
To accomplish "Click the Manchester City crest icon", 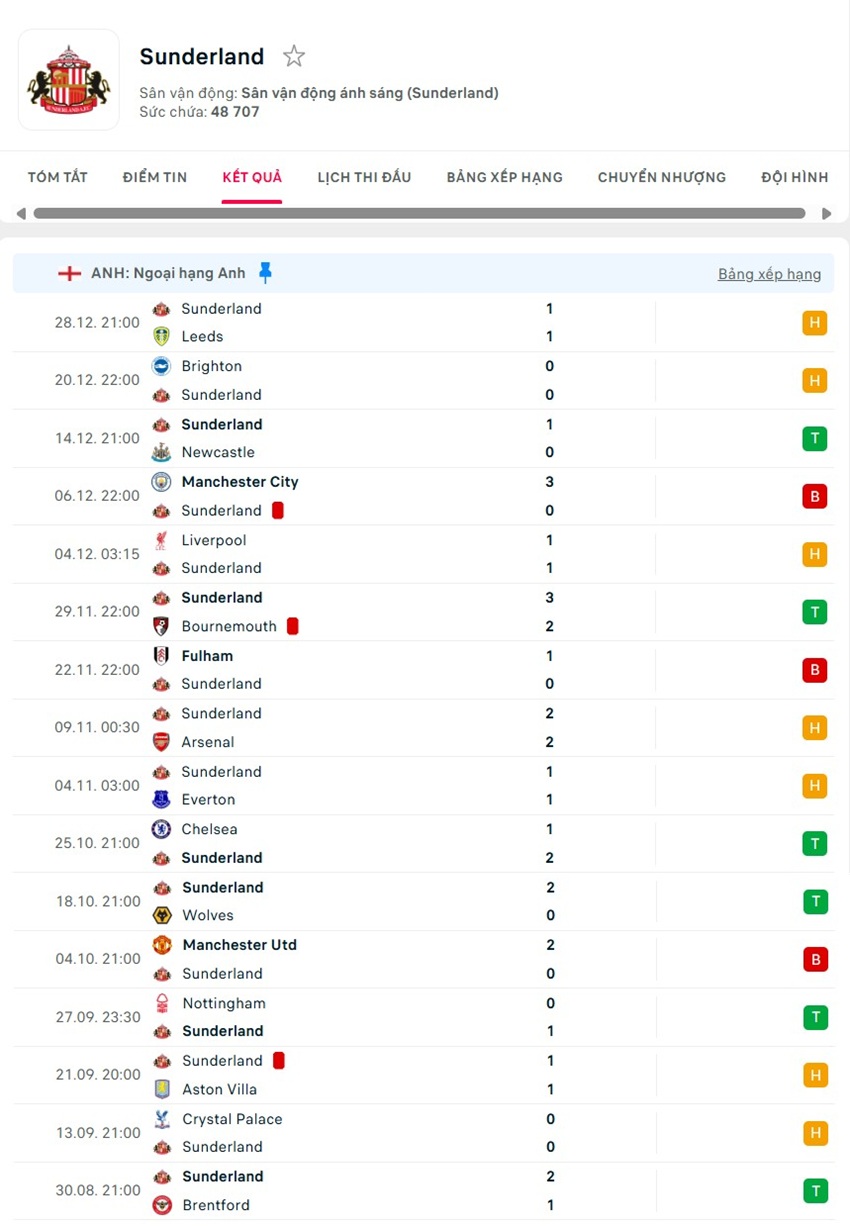I will point(161,482).
